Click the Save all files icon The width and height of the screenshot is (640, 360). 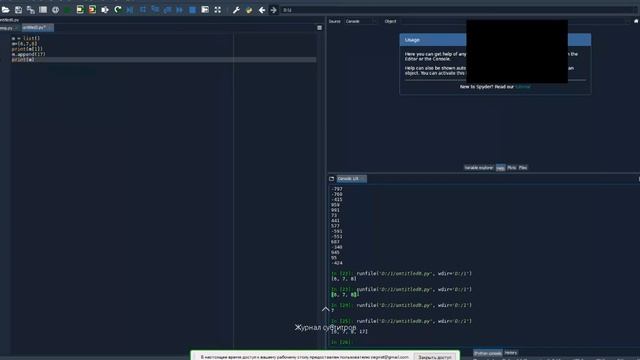(x=31, y=9)
